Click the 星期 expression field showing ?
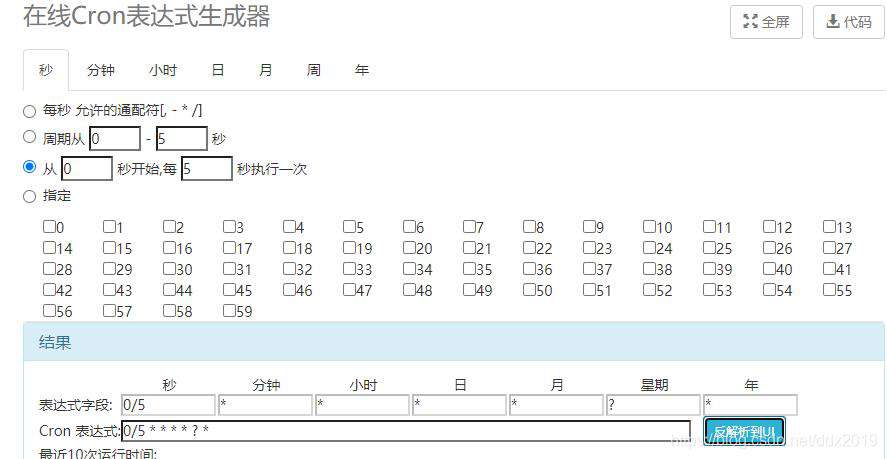Image resolution: width=887 pixels, height=459 pixels. click(x=654, y=405)
